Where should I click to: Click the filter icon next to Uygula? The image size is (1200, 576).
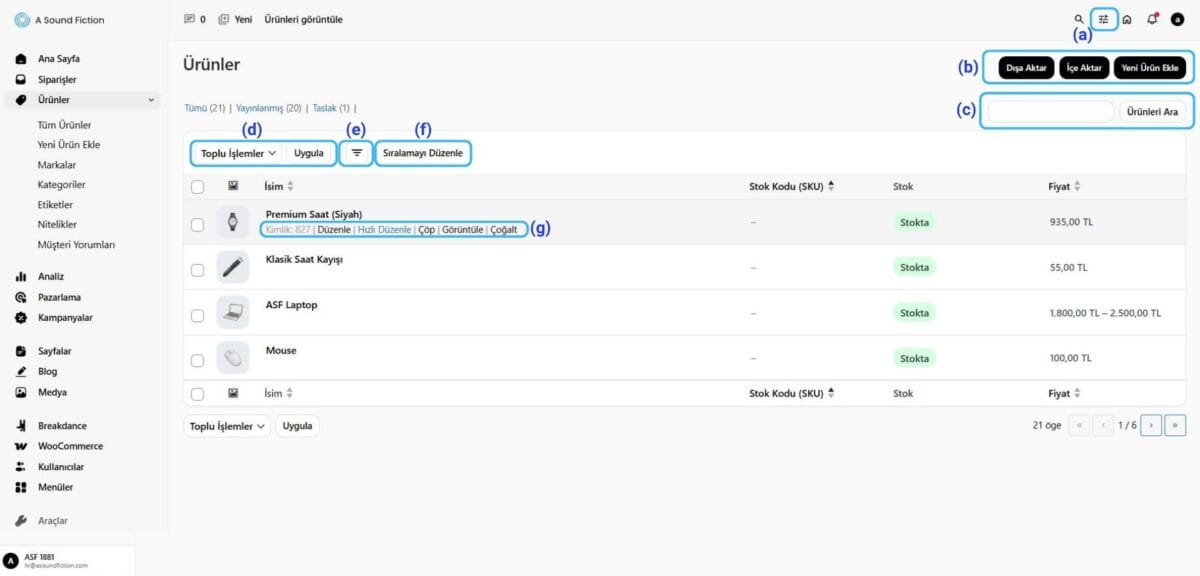tap(357, 153)
